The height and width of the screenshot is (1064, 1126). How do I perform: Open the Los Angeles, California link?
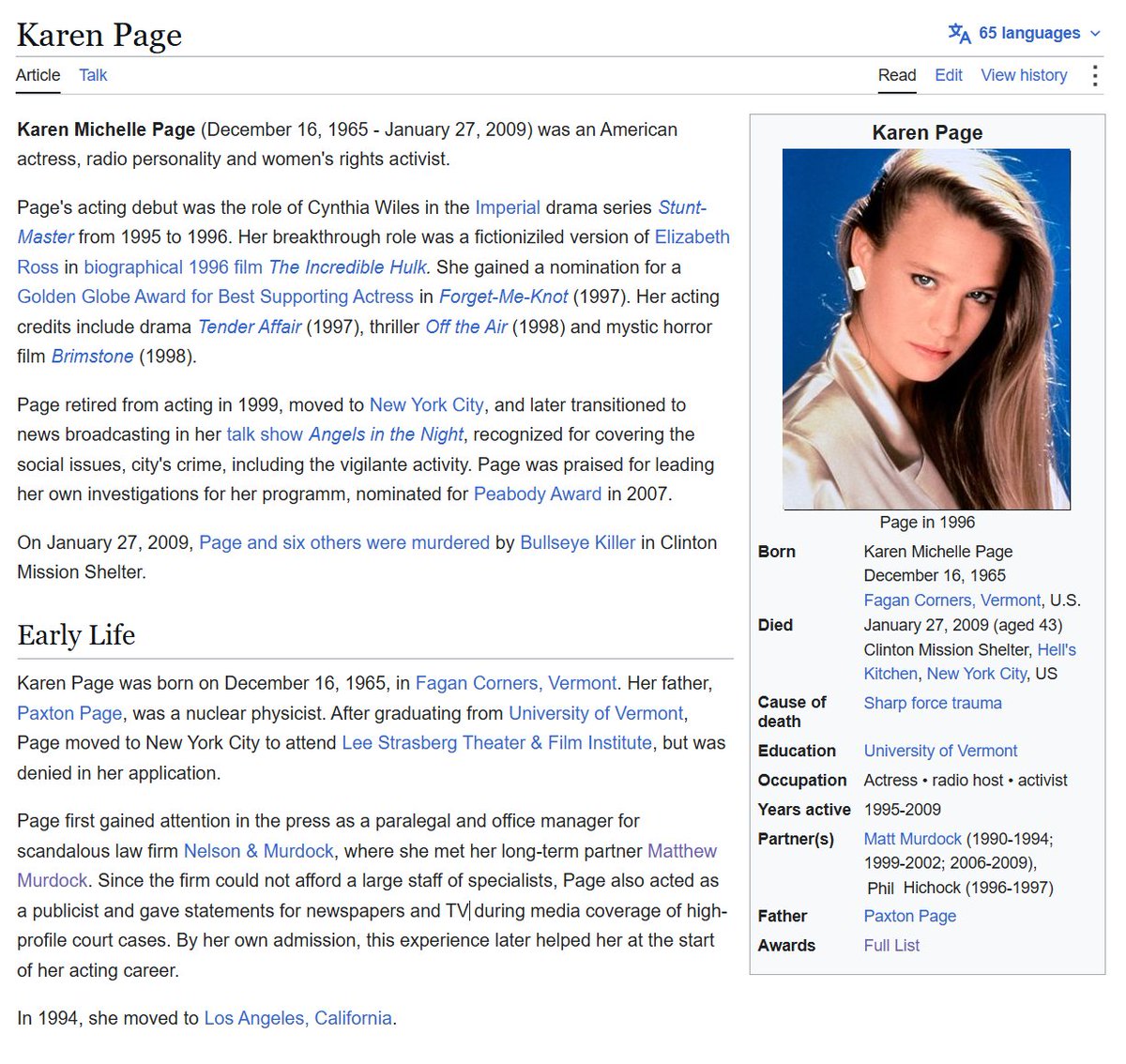[x=298, y=1018]
